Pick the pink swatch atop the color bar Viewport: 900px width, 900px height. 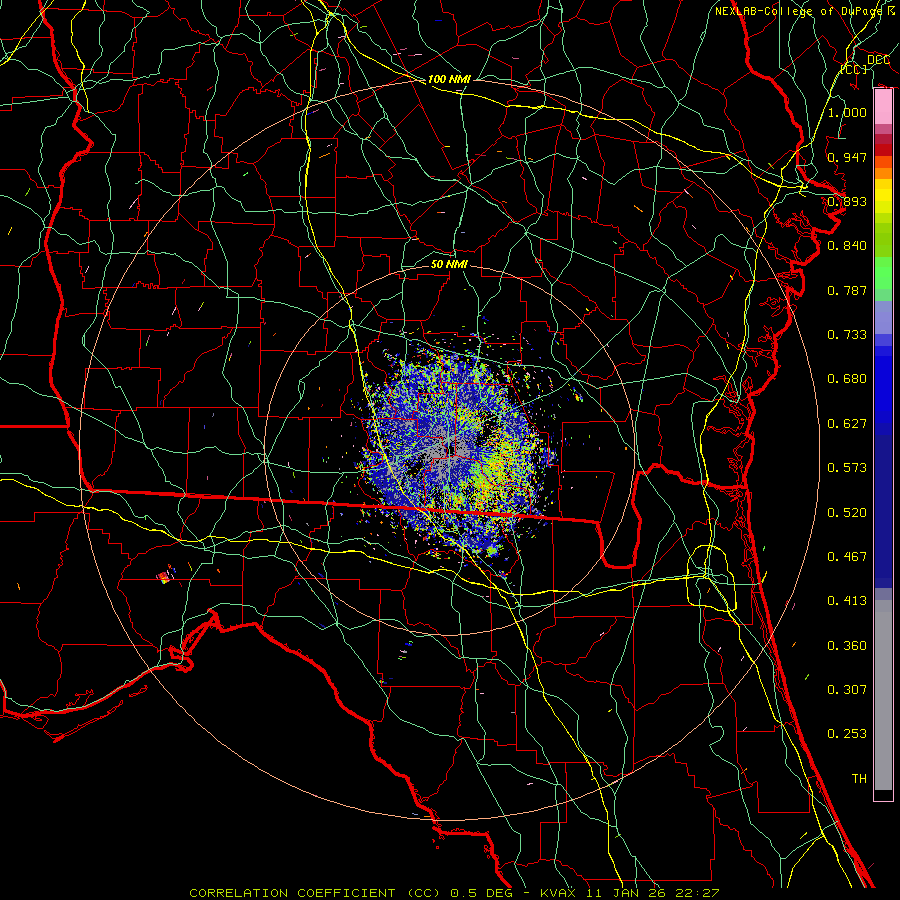click(x=883, y=107)
